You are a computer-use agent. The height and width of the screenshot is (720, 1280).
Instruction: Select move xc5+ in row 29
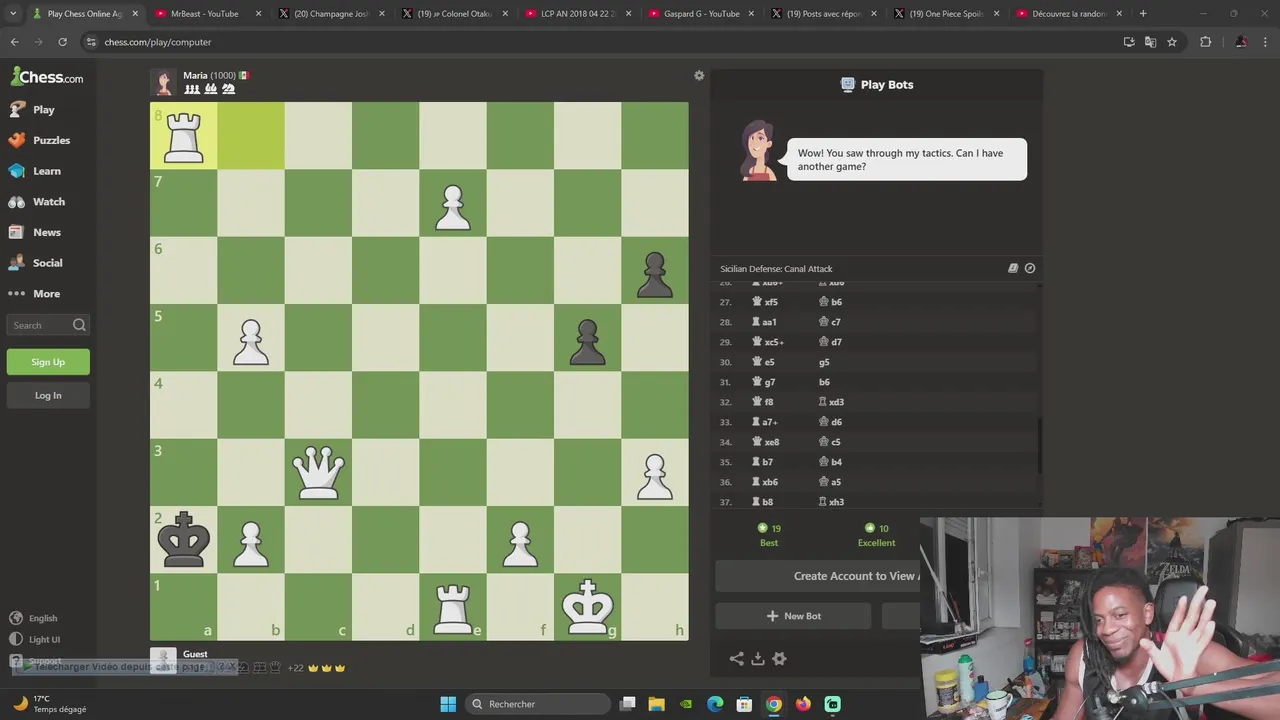pyautogui.click(x=768, y=342)
